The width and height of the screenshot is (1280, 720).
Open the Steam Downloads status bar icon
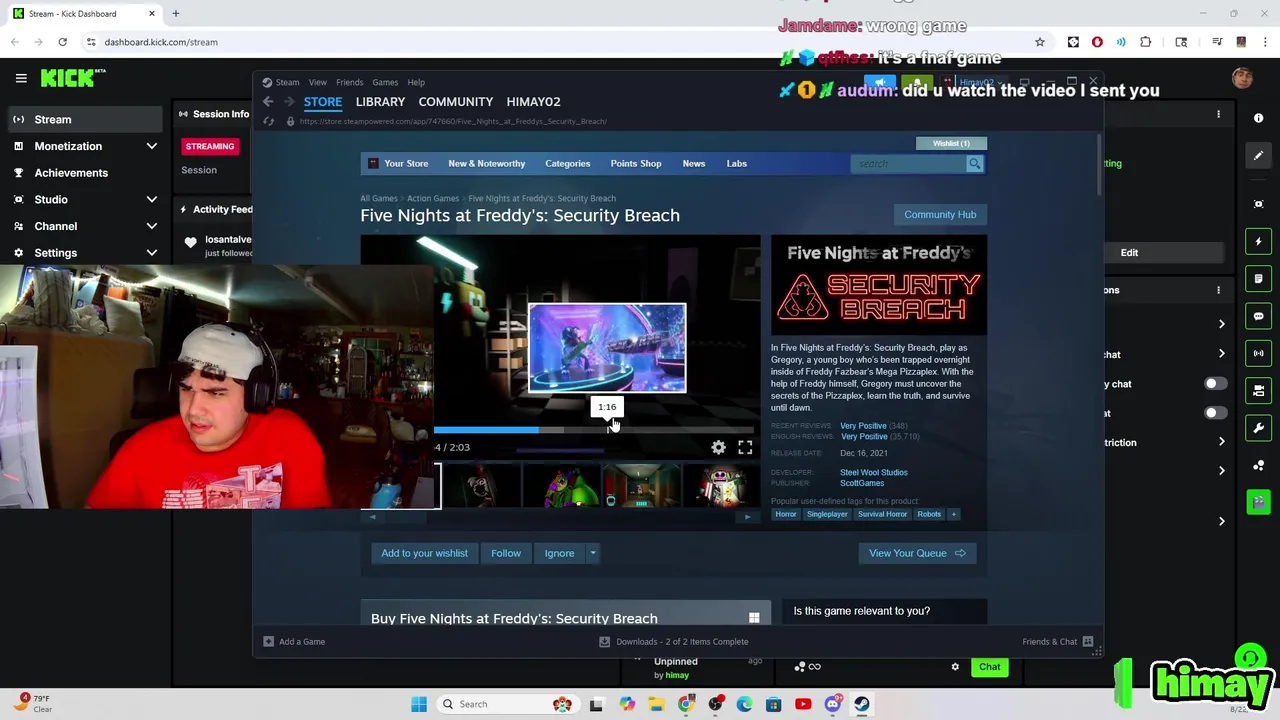pos(604,642)
